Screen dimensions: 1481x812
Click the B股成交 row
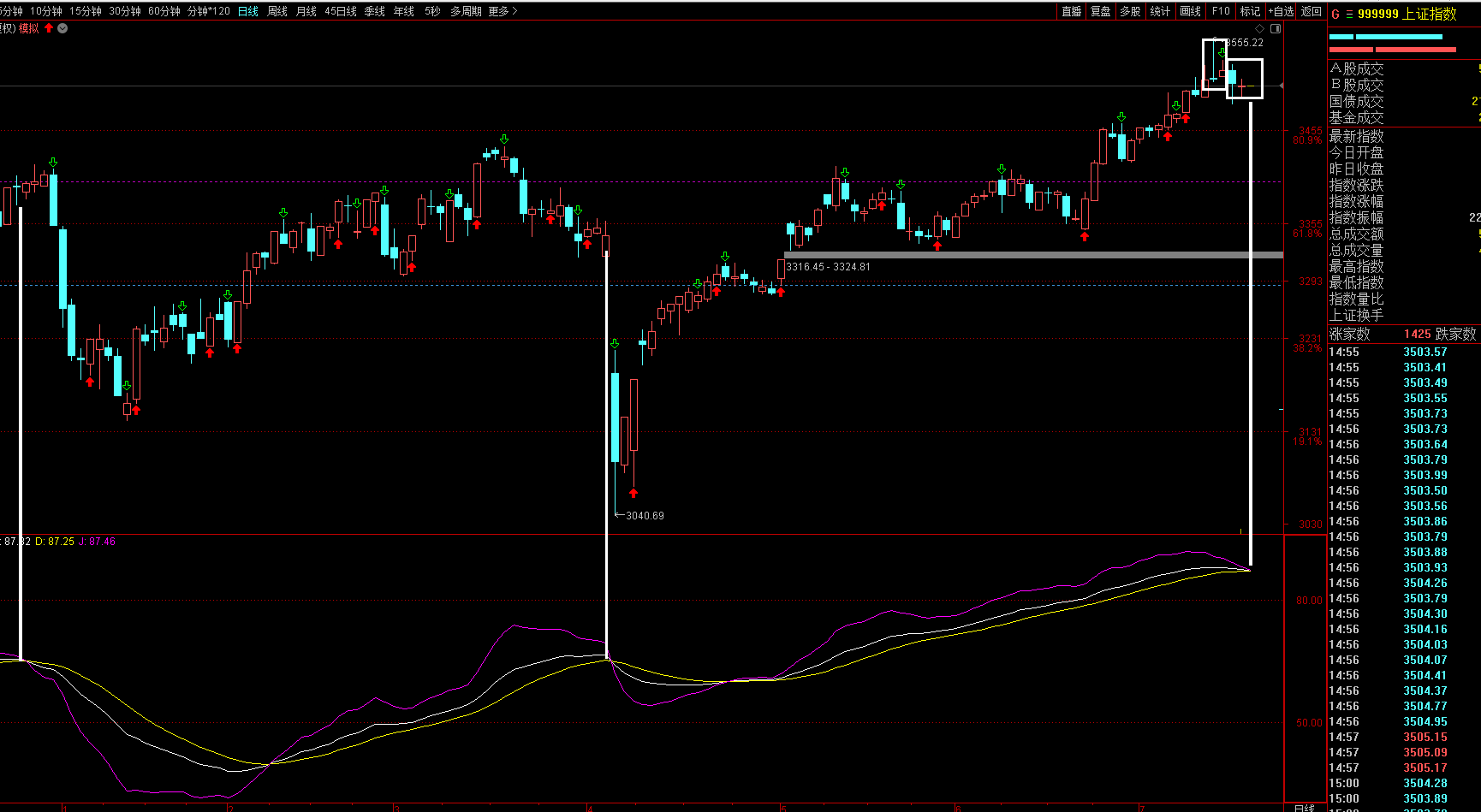[1404, 85]
